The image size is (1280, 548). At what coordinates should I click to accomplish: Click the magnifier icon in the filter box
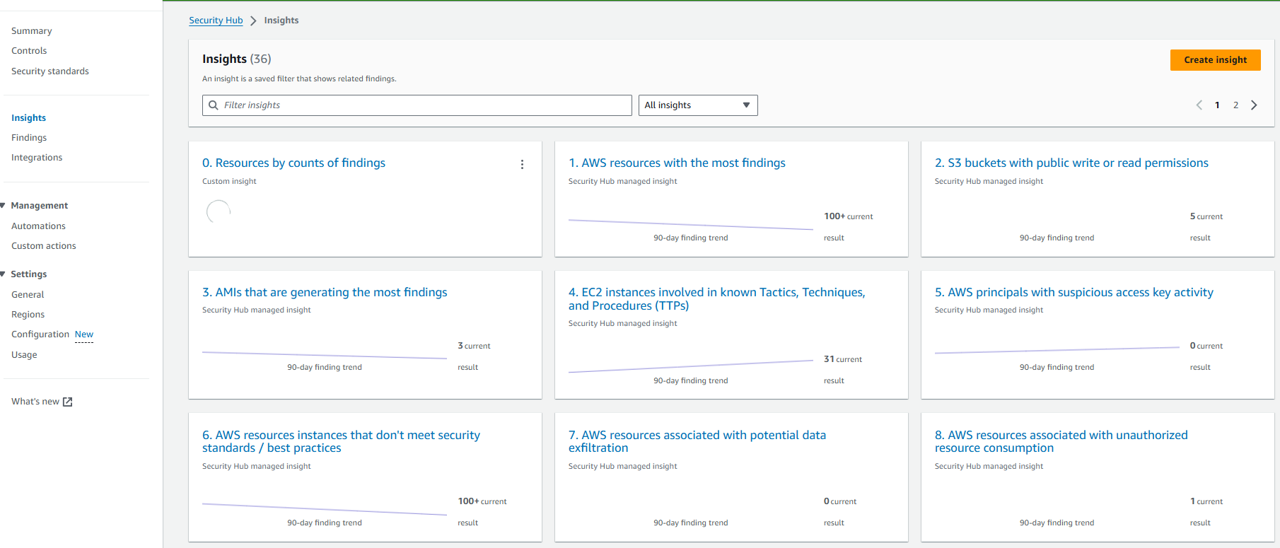tap(213, 105)
